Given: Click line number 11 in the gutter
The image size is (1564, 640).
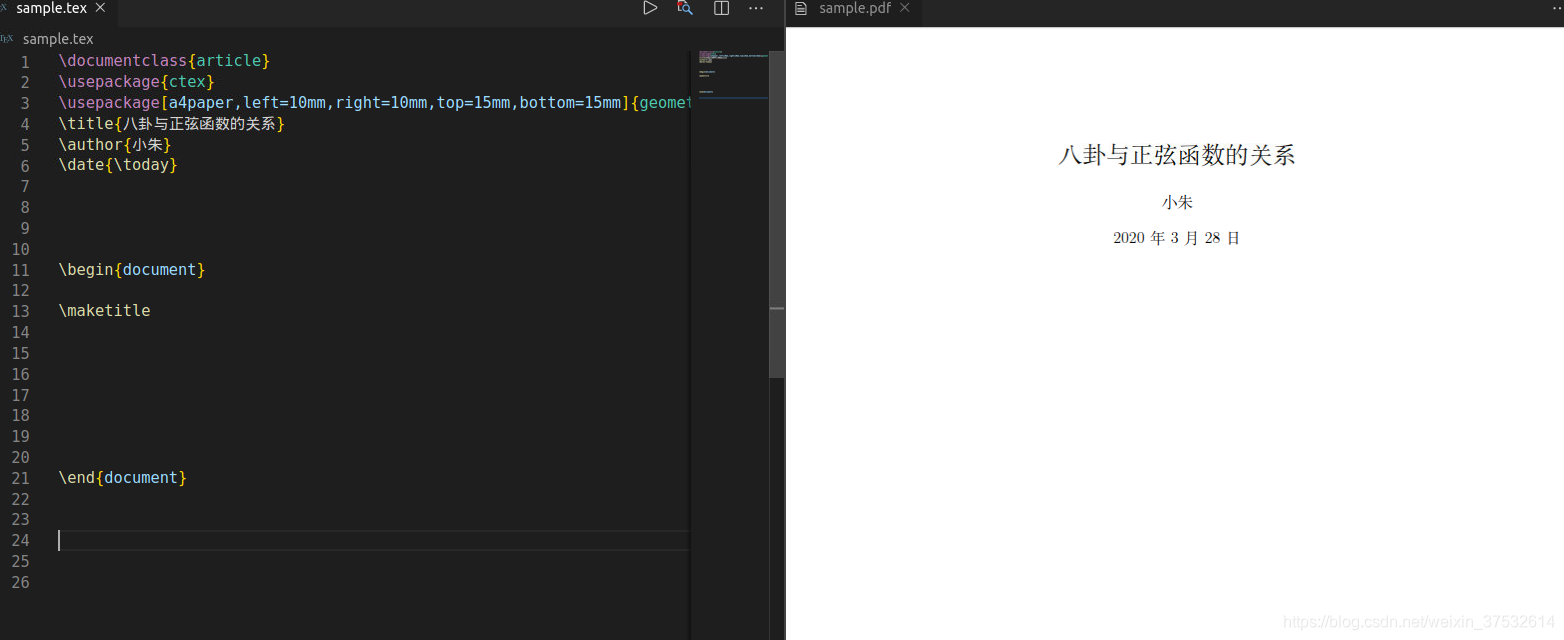Looking at the screenshot, I should [20, 270].
